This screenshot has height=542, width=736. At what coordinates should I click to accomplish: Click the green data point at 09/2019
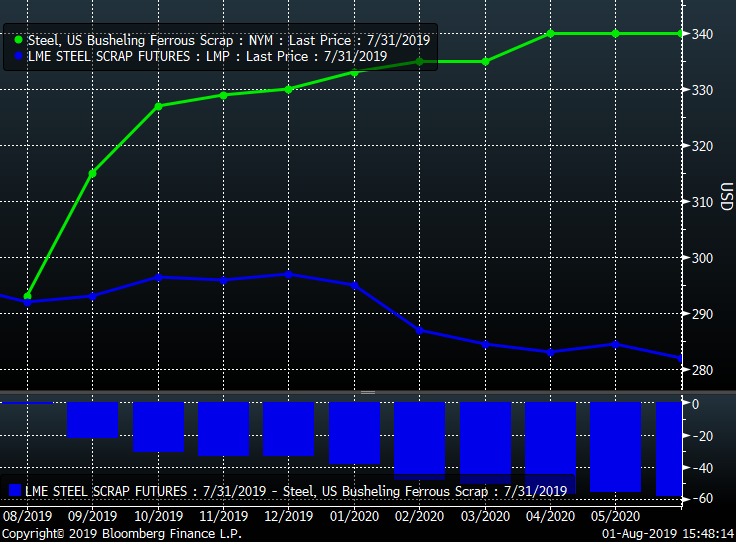tap(92, 173)
